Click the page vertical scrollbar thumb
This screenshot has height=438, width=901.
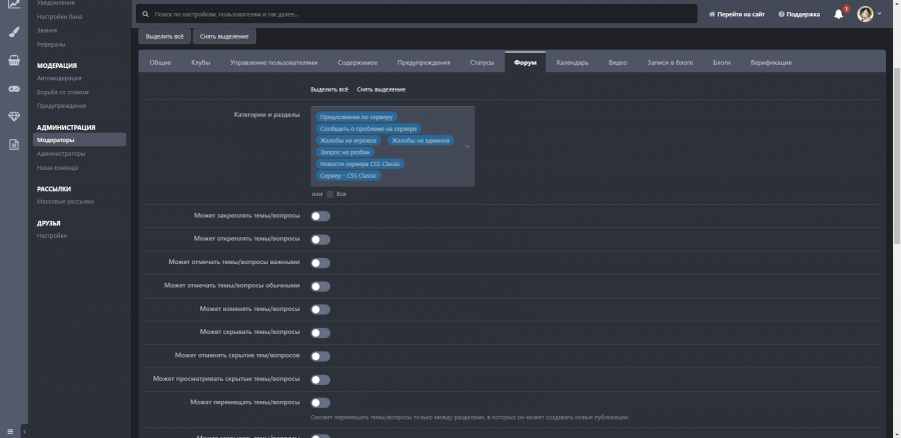click(x=897, y=155)
